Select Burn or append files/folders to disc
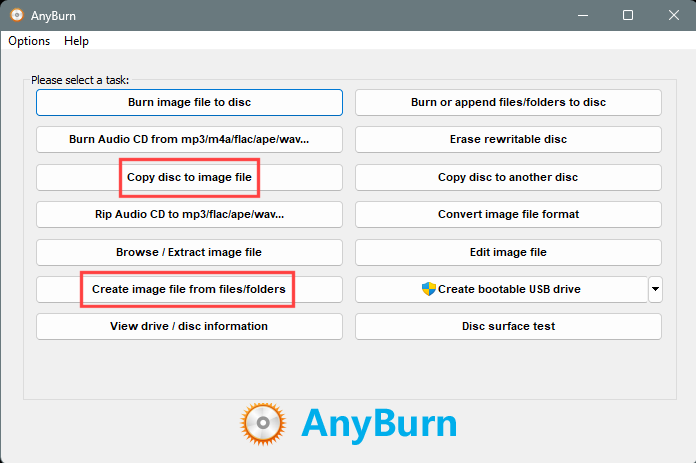 click(508, 103)
